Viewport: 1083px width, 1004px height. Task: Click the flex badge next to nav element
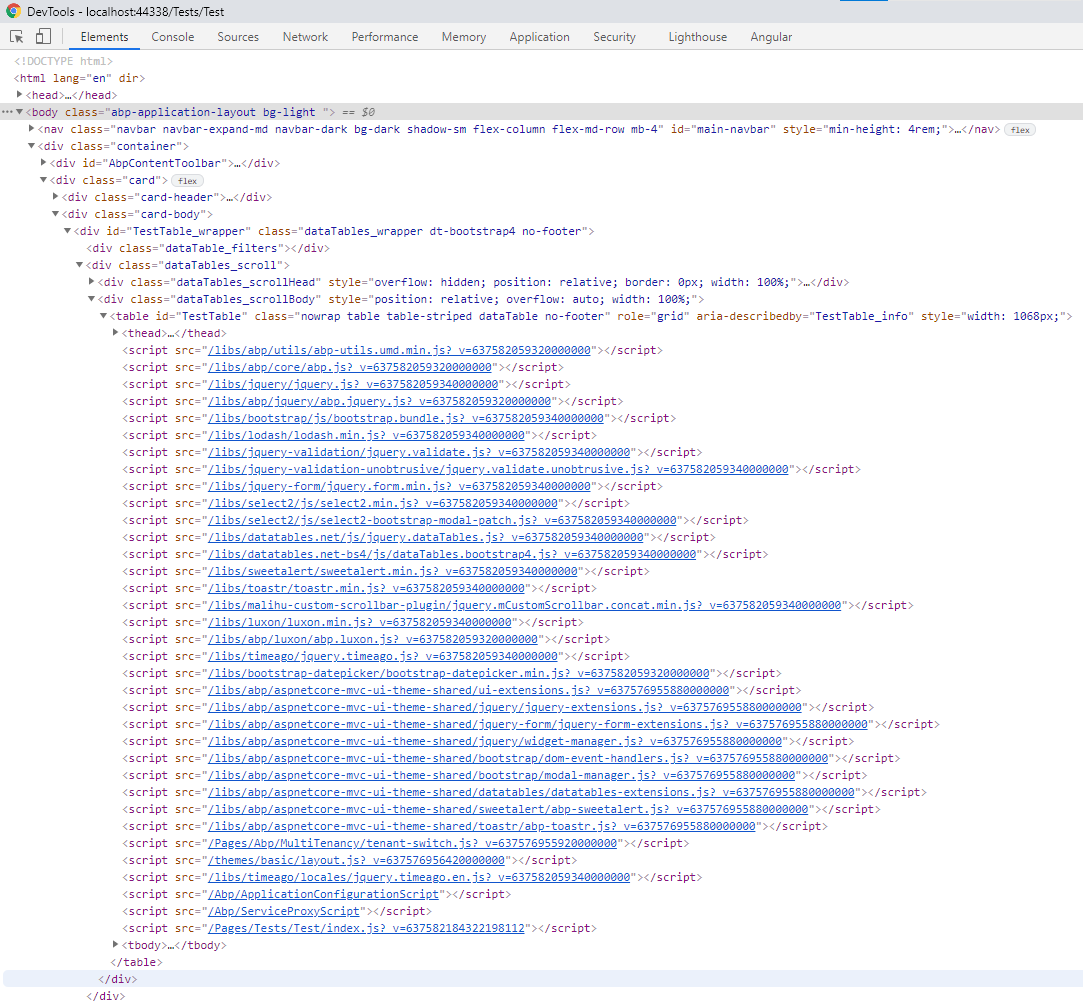(1019, 130)
